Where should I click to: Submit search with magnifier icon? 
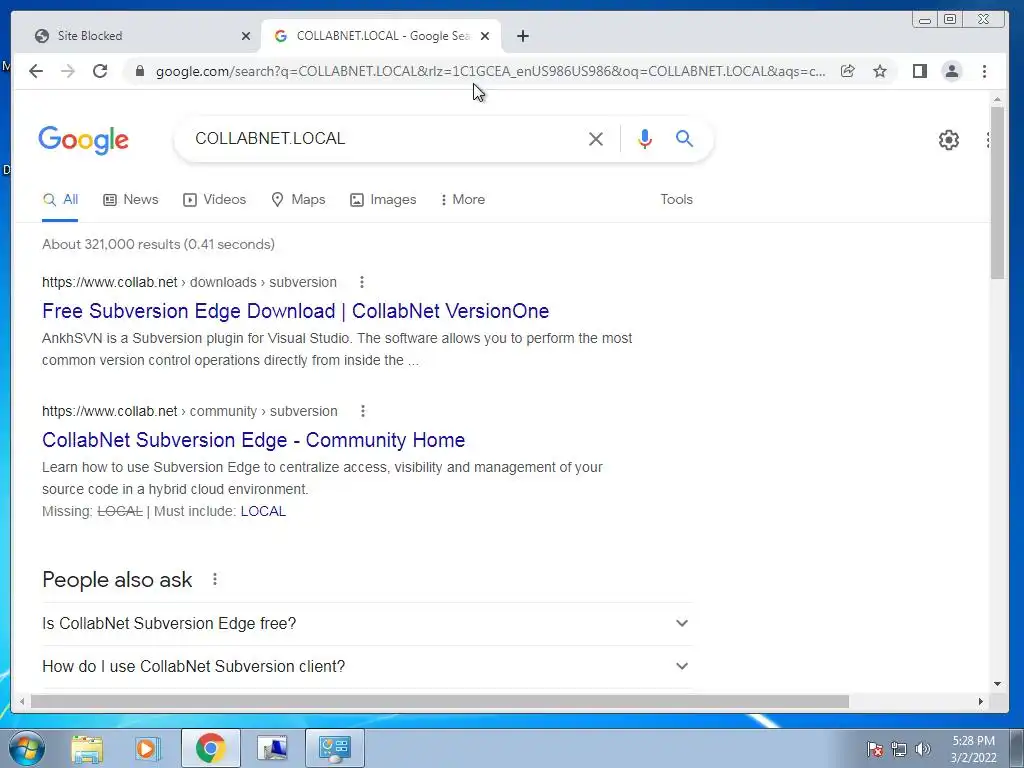pos(684,138)
